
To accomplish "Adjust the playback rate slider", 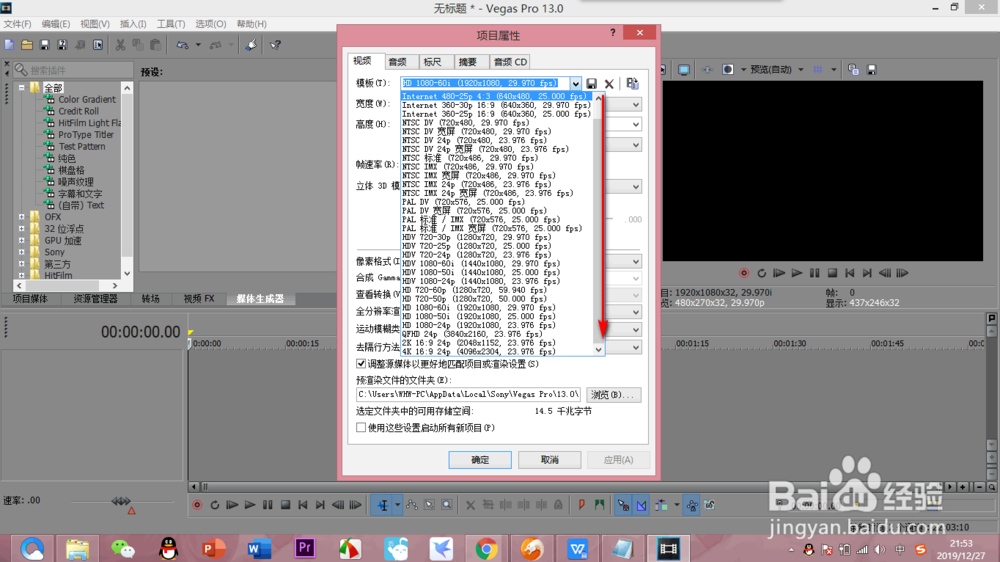I will pyautogui.click(x=121, y=501).
